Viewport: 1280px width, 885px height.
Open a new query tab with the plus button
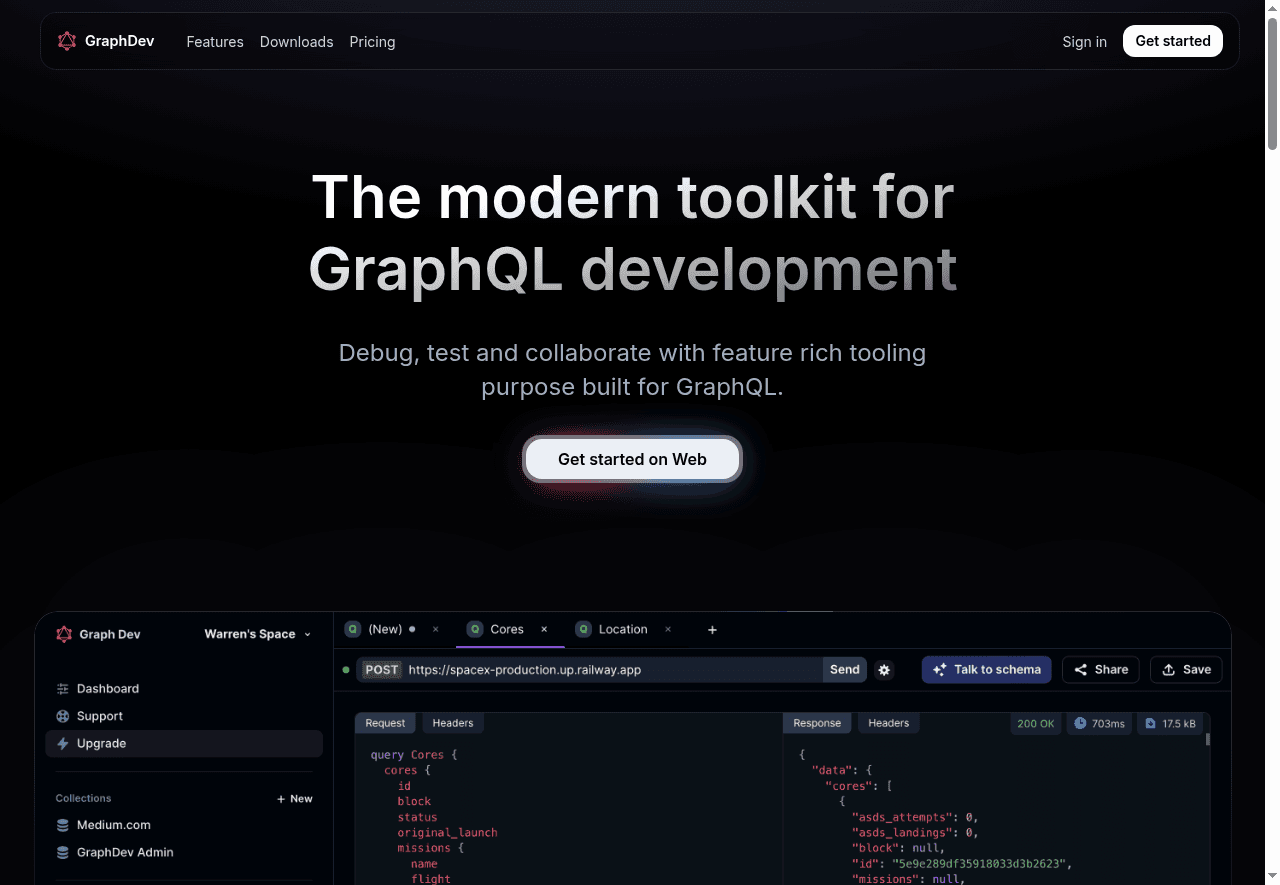pyautogui.click(x=712, y=630)
